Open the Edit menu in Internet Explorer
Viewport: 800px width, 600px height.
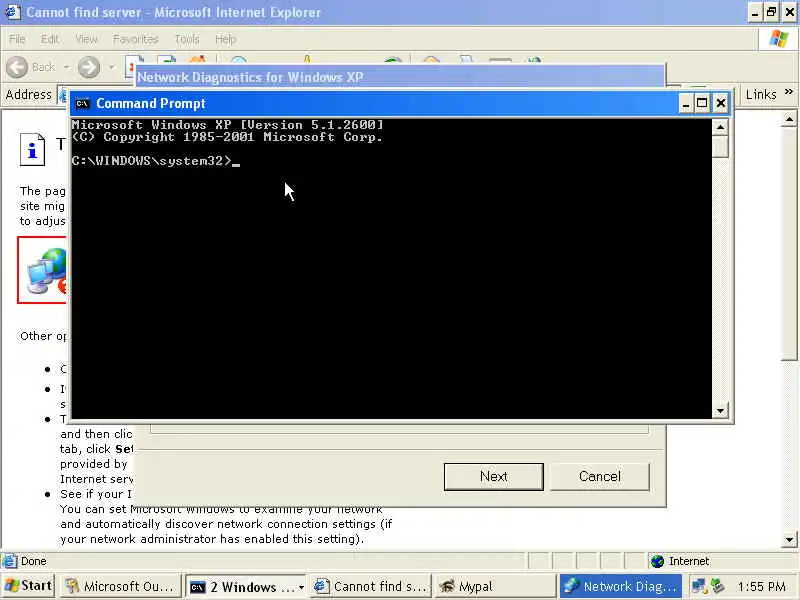(x=49, y=39)
